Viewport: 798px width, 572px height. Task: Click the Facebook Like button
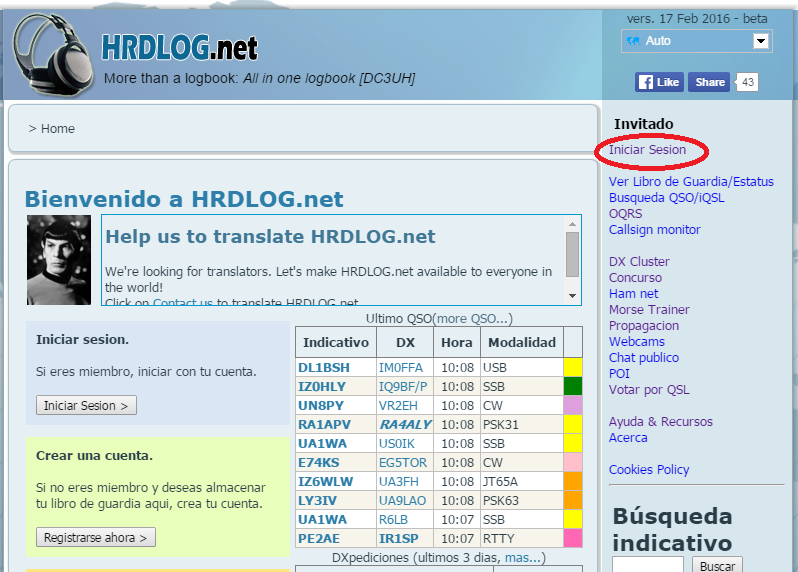pos(660,82)
